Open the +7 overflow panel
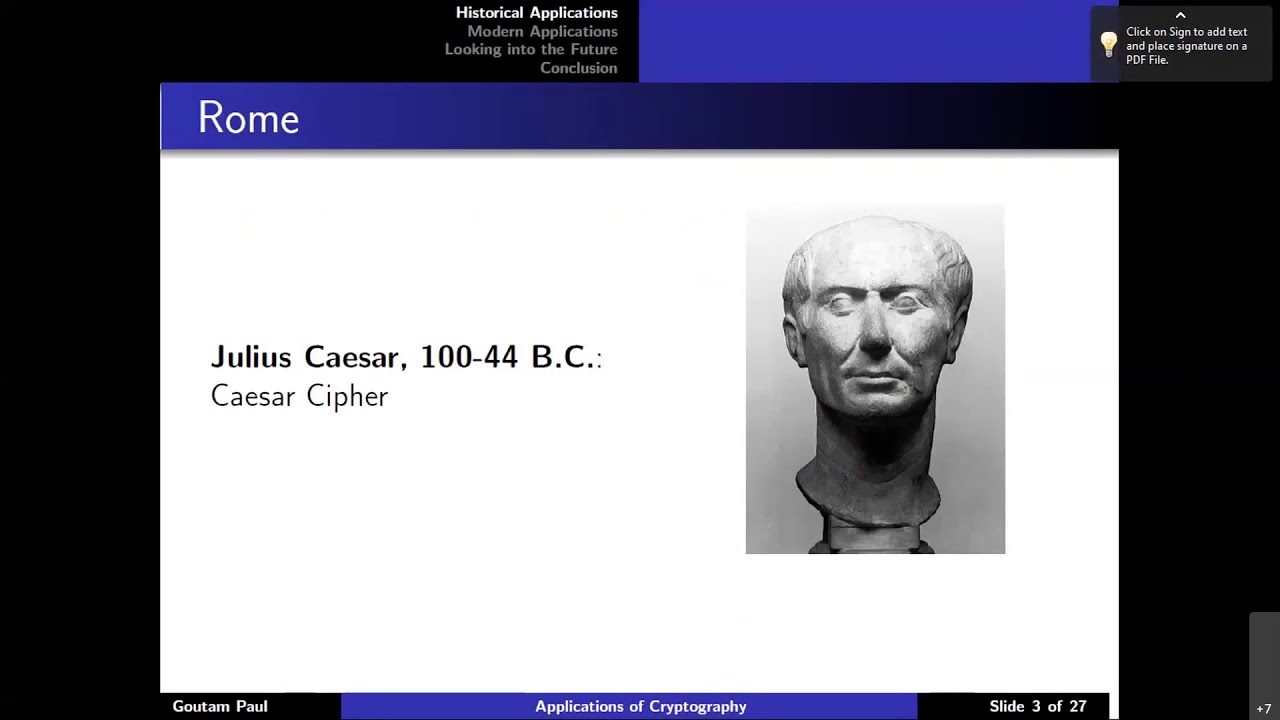Screen dimensions: 1280x720 tap(1264, 708)
